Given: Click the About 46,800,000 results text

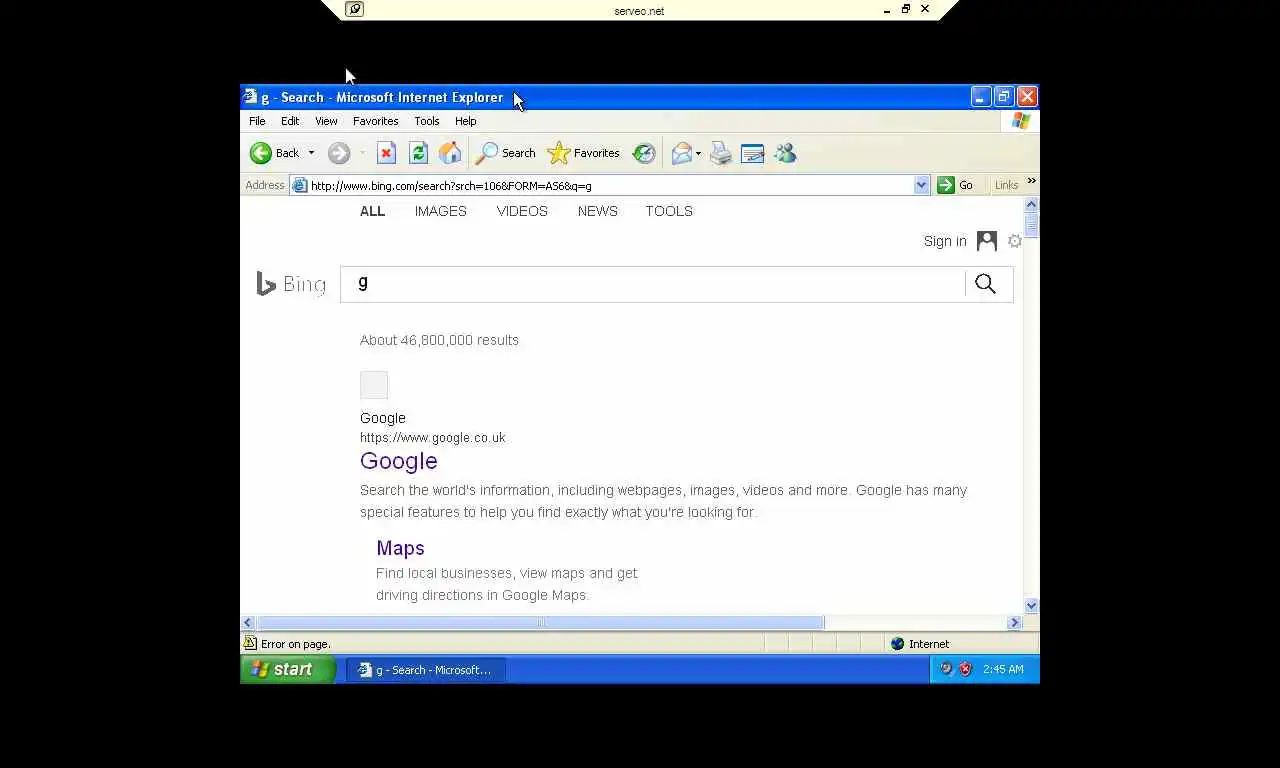Looking at the screenshot, I should [x=439, y=340].
